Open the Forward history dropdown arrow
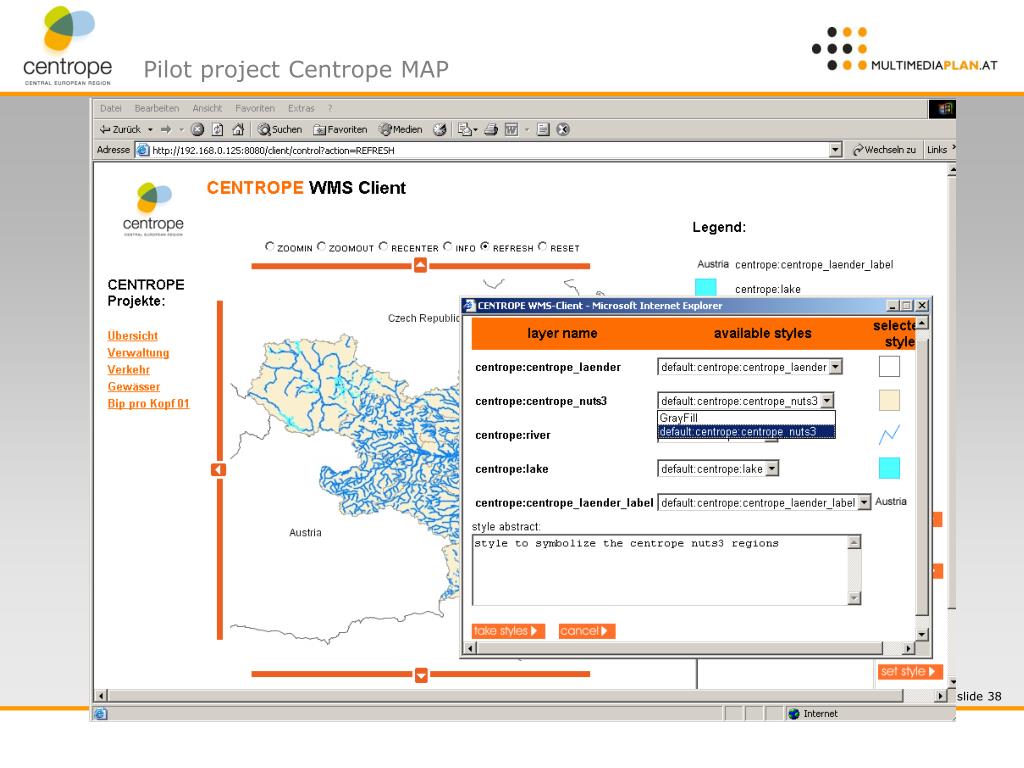This screenshot has height=768, width=1024. 182,130
